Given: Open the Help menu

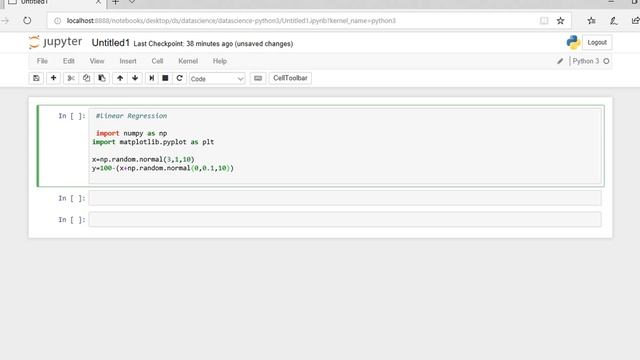Looking at the screenshot, I should [x=220, y=61].
